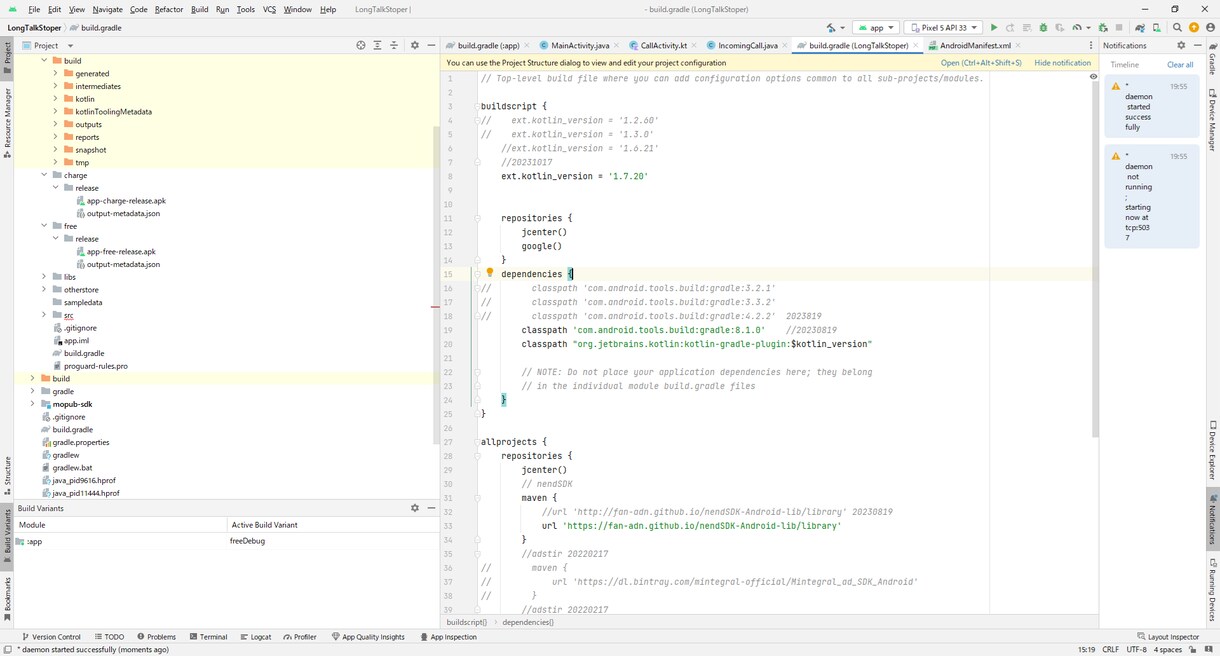Image resolution: width=1220 pixels, height=656 pixels.
Task: Run the app with the green play icon
Action: coord(994,28)
